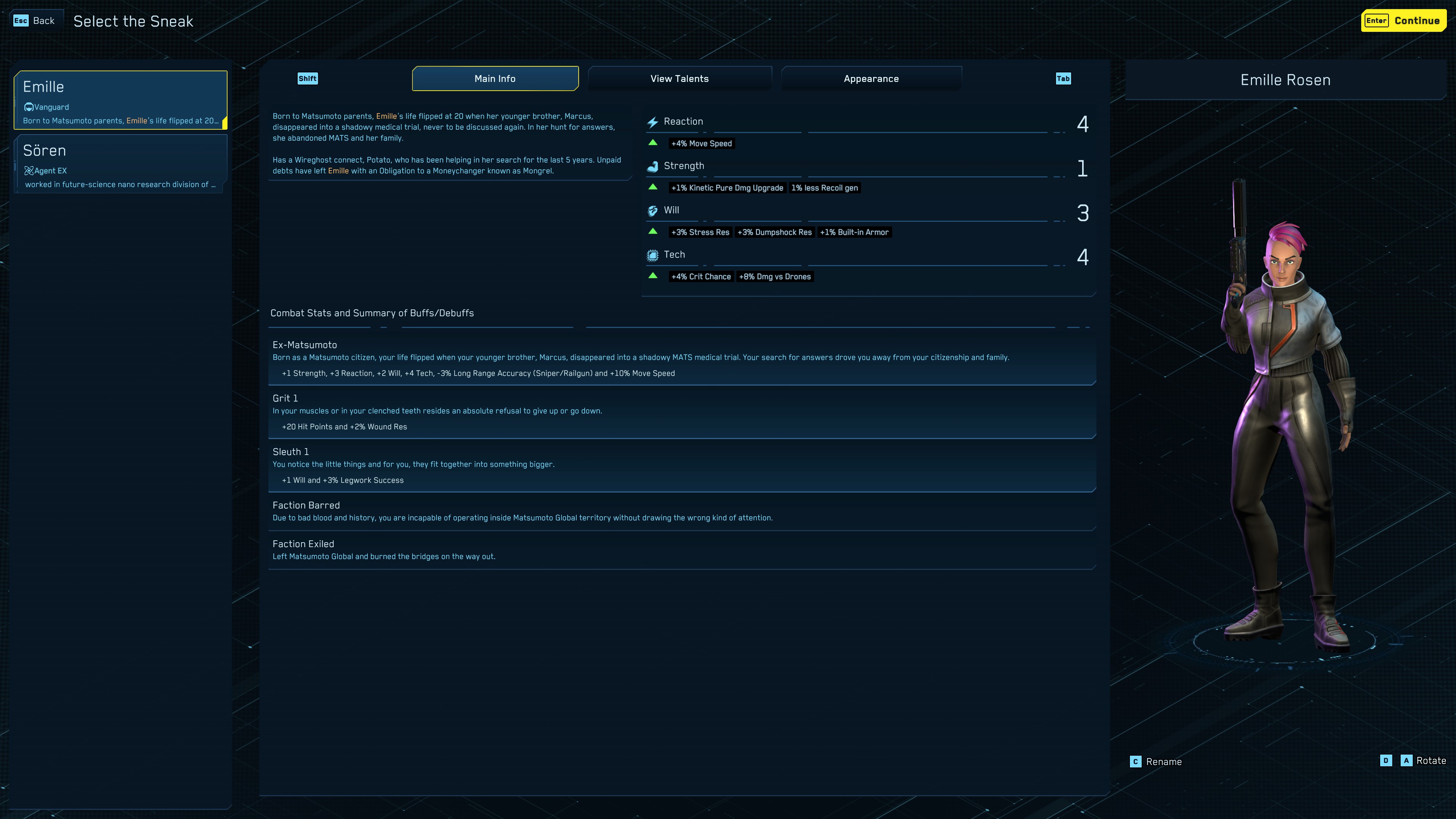Viewport: 1456px width, 819px height.
Task: Click the green arrow under Reaction
Action: [653, 143]
